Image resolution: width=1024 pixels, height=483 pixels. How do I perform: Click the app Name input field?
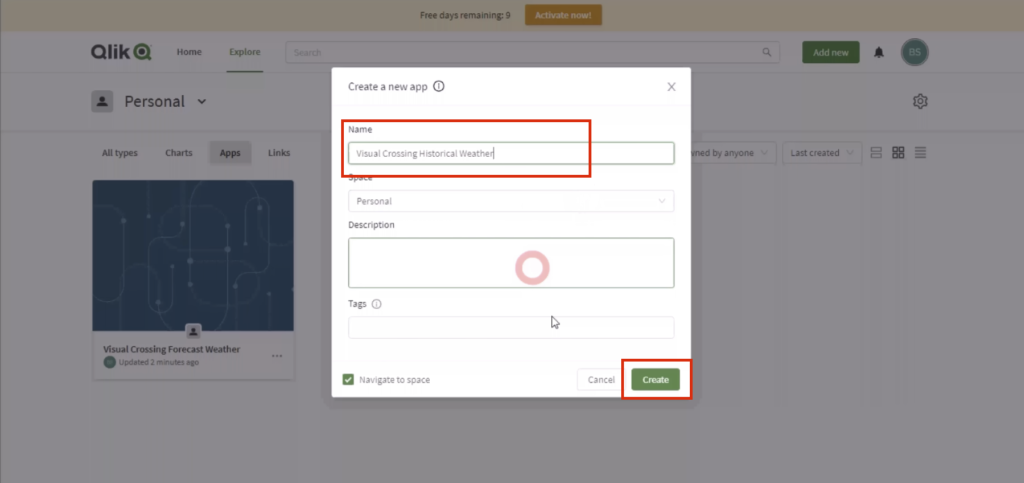point(511,153)
